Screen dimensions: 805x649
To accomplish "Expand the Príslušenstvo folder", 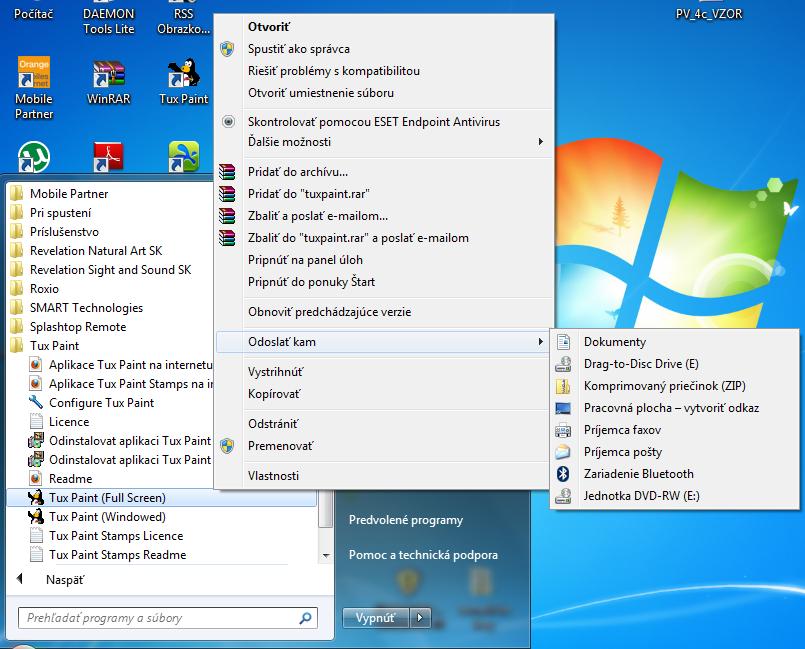I will coord(64,232).
